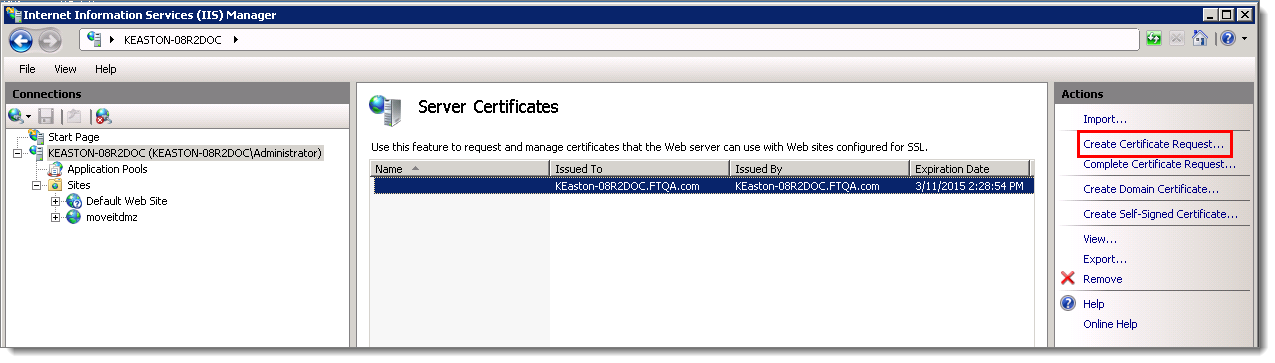
Task: Expand the moveitdmz site node
Action: point(56,217)
